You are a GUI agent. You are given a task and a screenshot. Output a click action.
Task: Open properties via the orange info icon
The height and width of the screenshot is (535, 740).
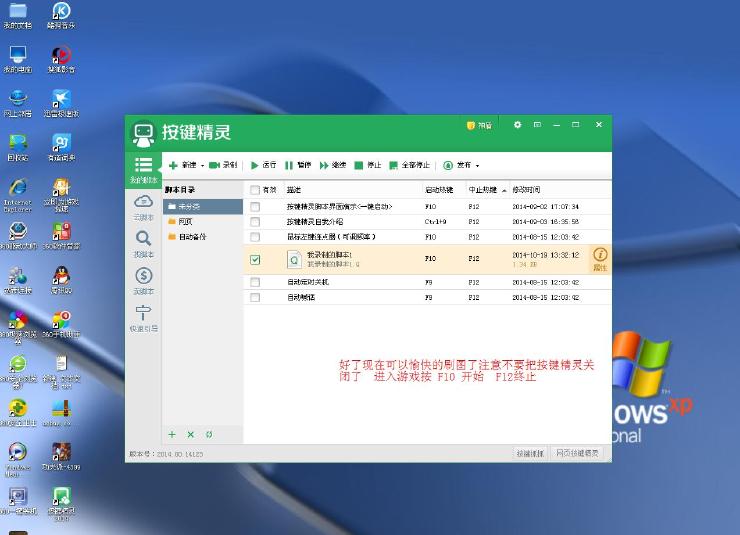600,259
